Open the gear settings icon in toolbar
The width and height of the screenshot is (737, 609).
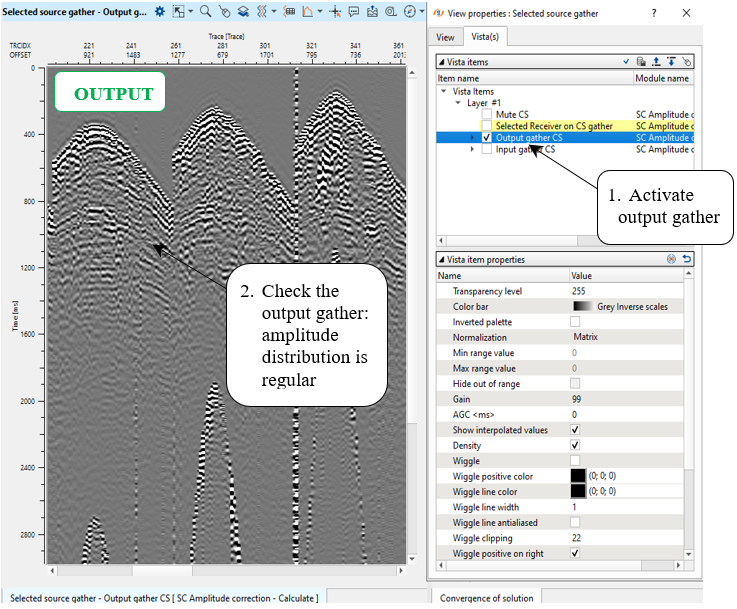[x=159, y=13]
